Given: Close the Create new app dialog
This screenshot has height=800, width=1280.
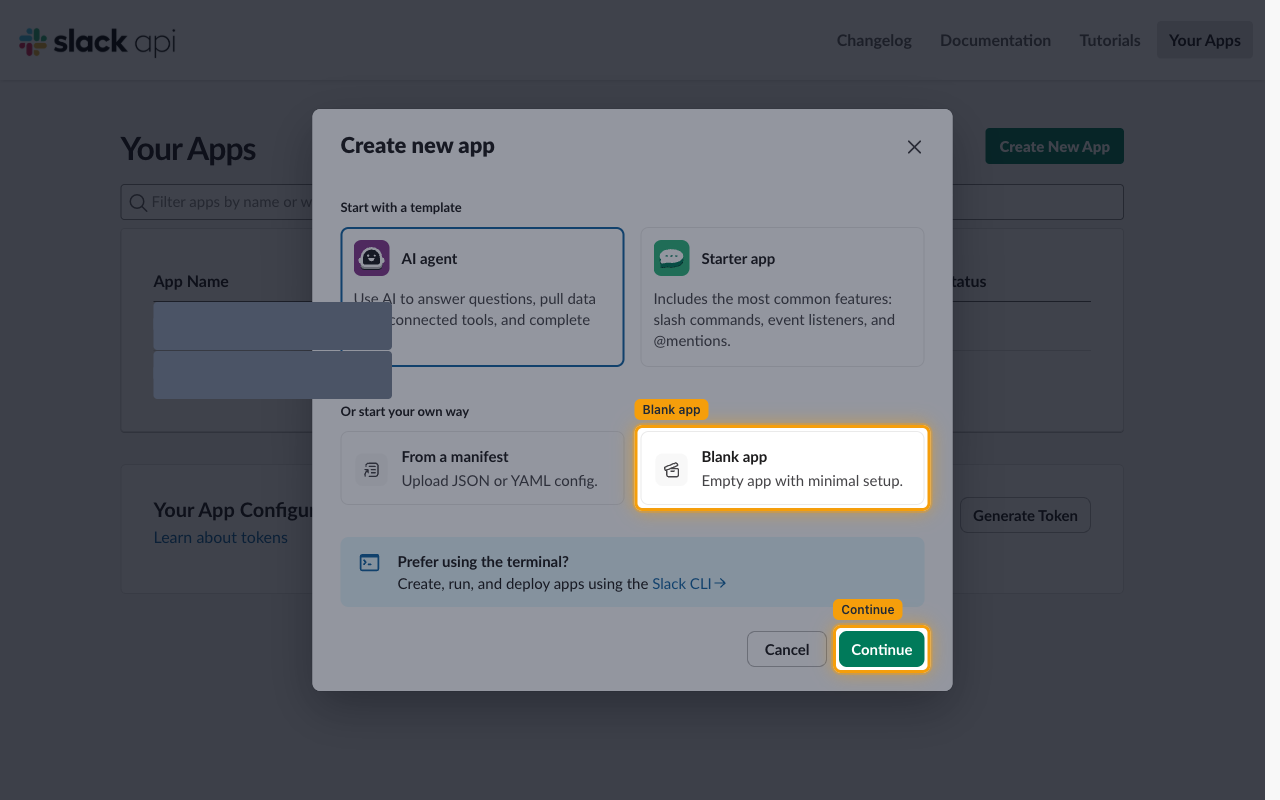Looking at the screenshot, I should 914,147.
